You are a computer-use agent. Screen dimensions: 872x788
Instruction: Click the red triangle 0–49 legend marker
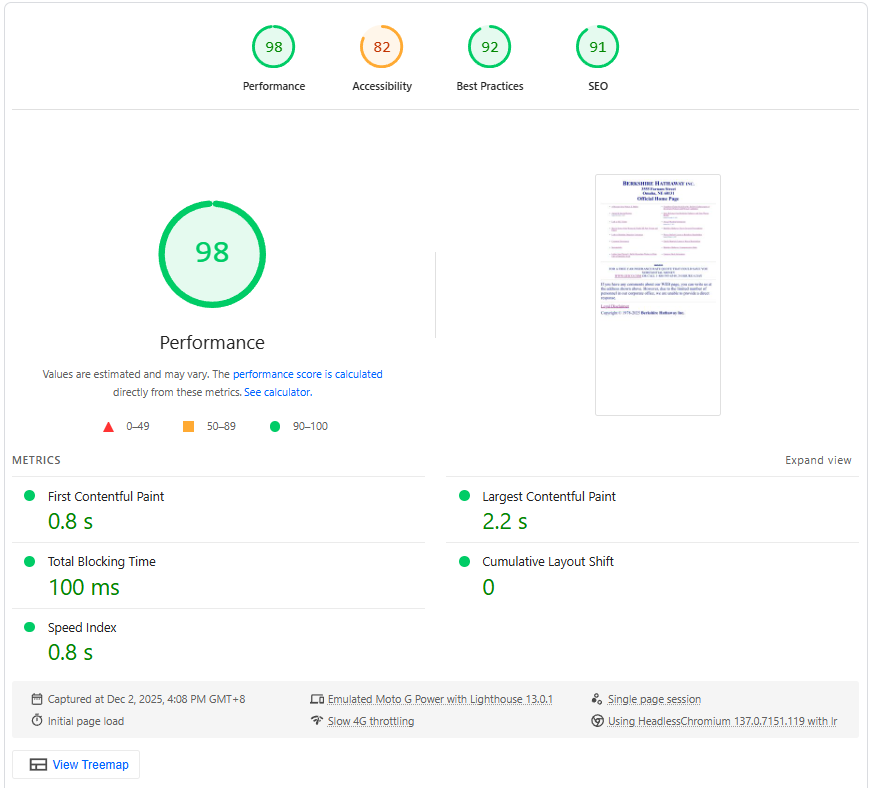(108, 427)
